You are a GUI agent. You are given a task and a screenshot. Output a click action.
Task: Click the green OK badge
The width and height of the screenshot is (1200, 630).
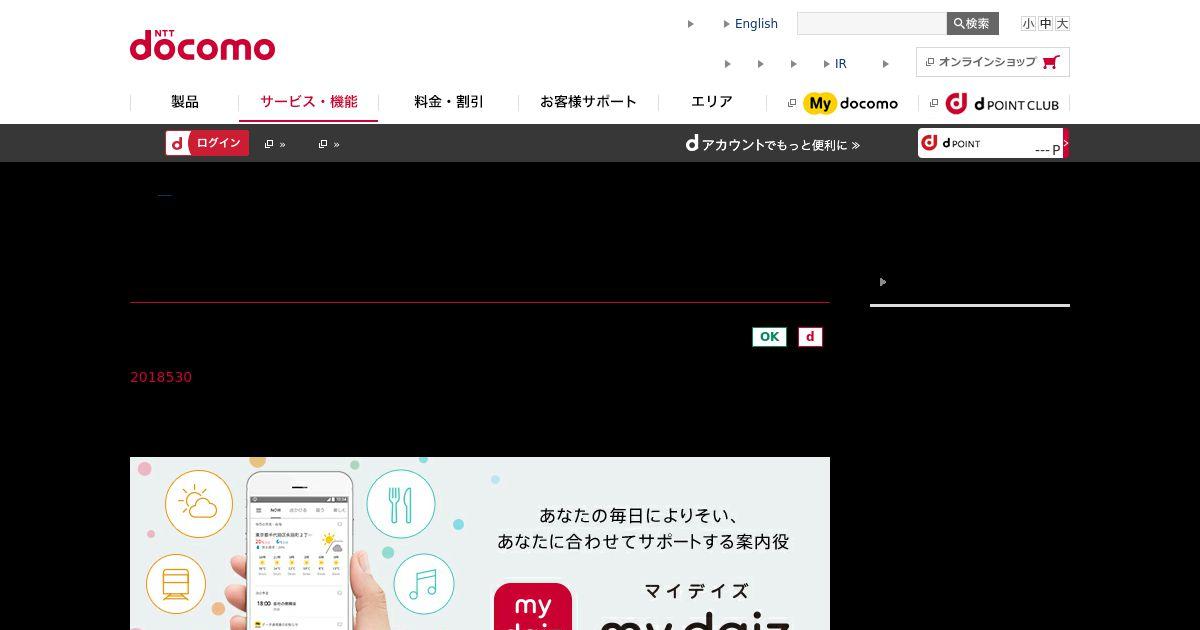point(769,337)
